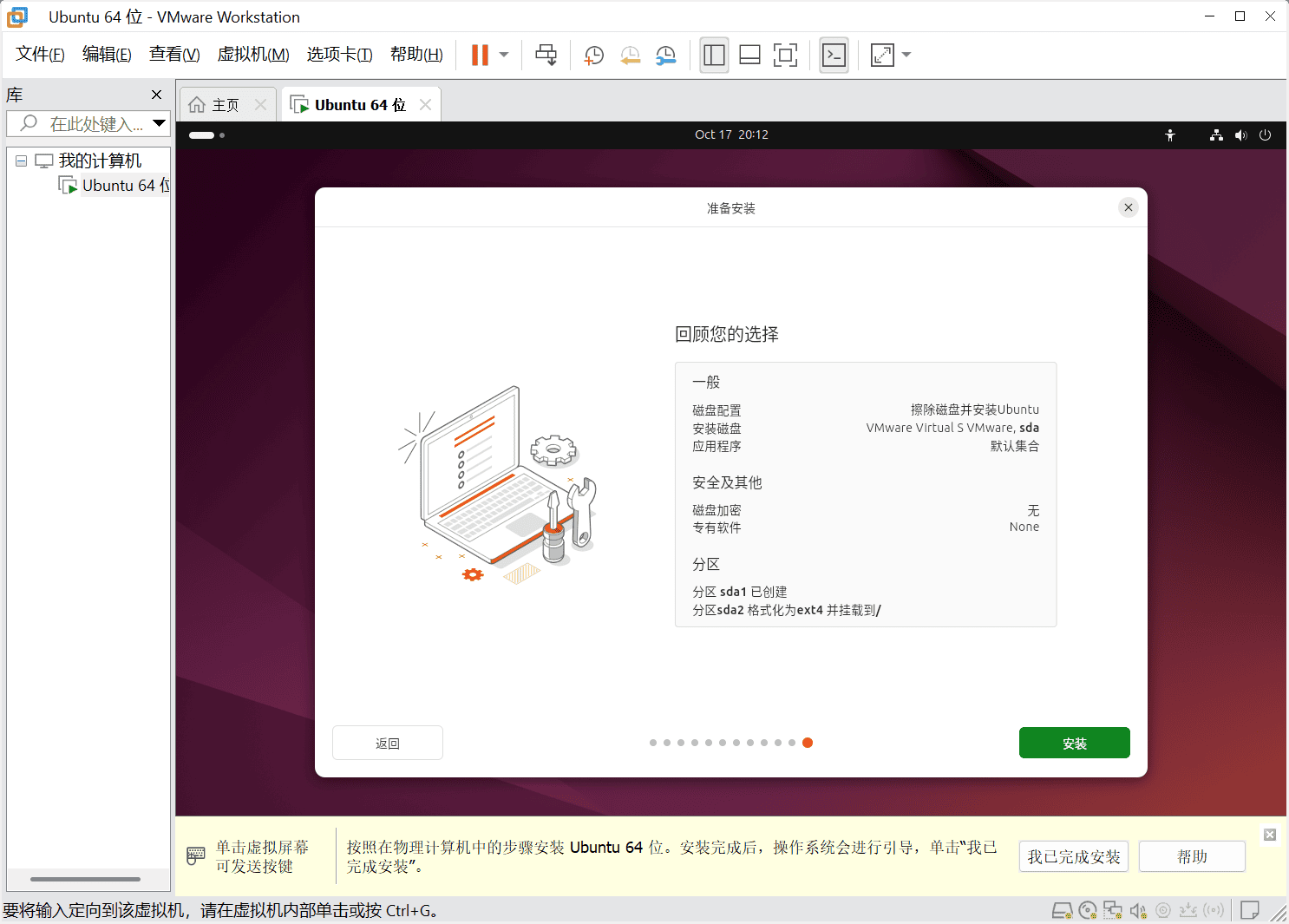The height and width of the screenshot is (924, 1289).
Task: Open the 帮助(H) menu
Action: pos(416,55)
